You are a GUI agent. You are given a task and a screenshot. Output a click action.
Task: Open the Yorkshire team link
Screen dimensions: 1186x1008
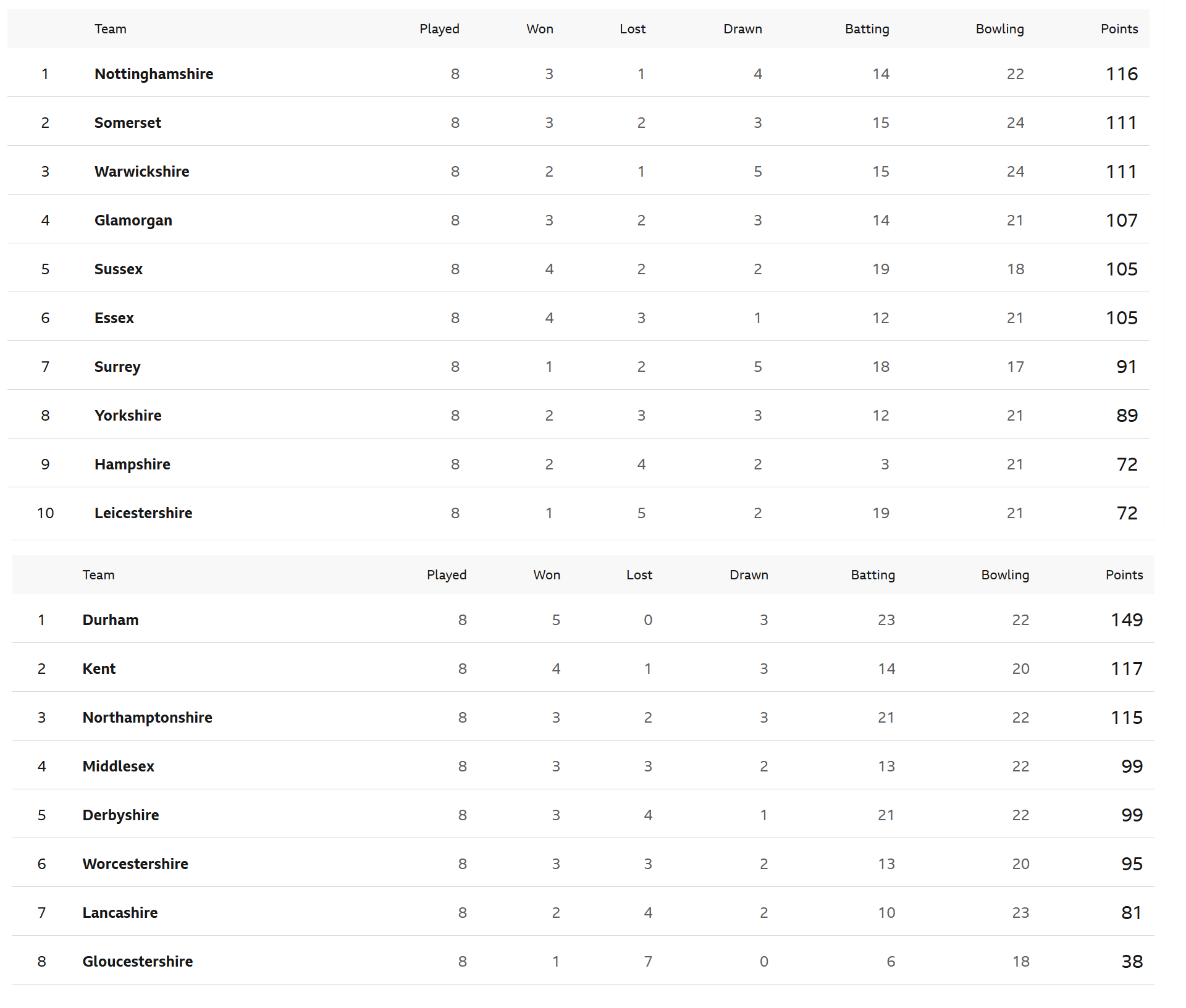[128, 416]
